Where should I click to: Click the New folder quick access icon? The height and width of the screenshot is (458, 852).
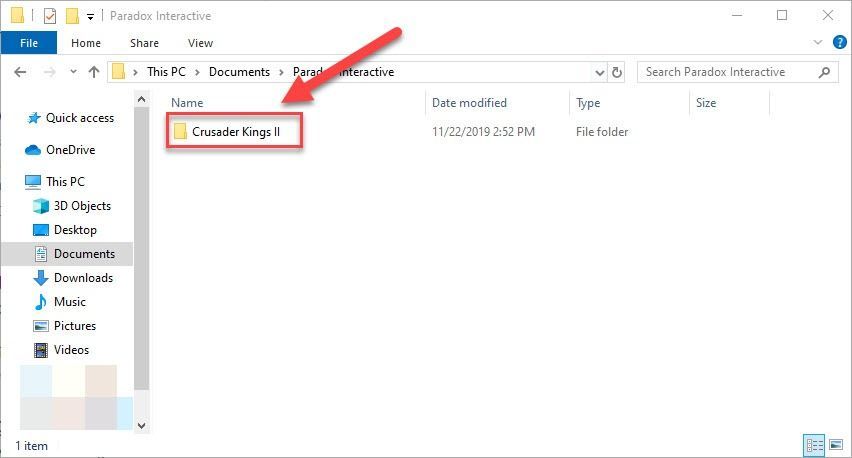point(72,16)
